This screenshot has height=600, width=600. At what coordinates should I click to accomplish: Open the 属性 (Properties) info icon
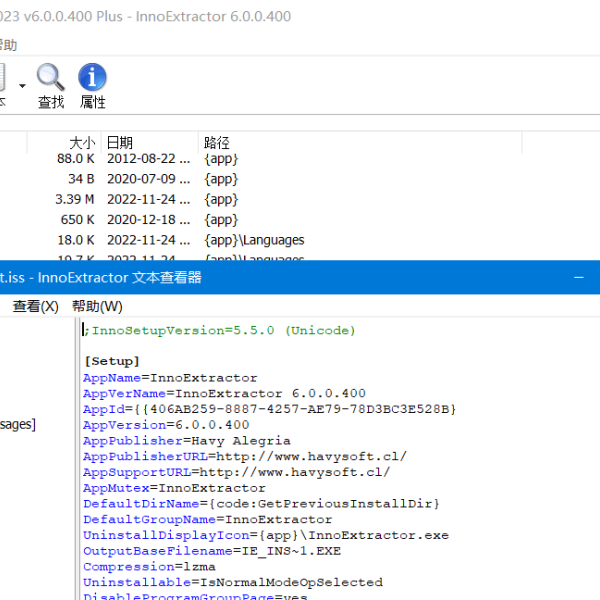[x=92, y=86]
